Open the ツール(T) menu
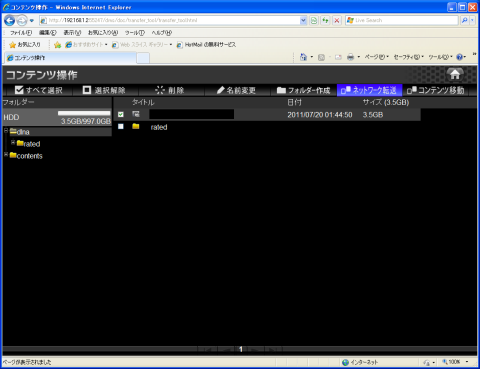 pos(135,33)
